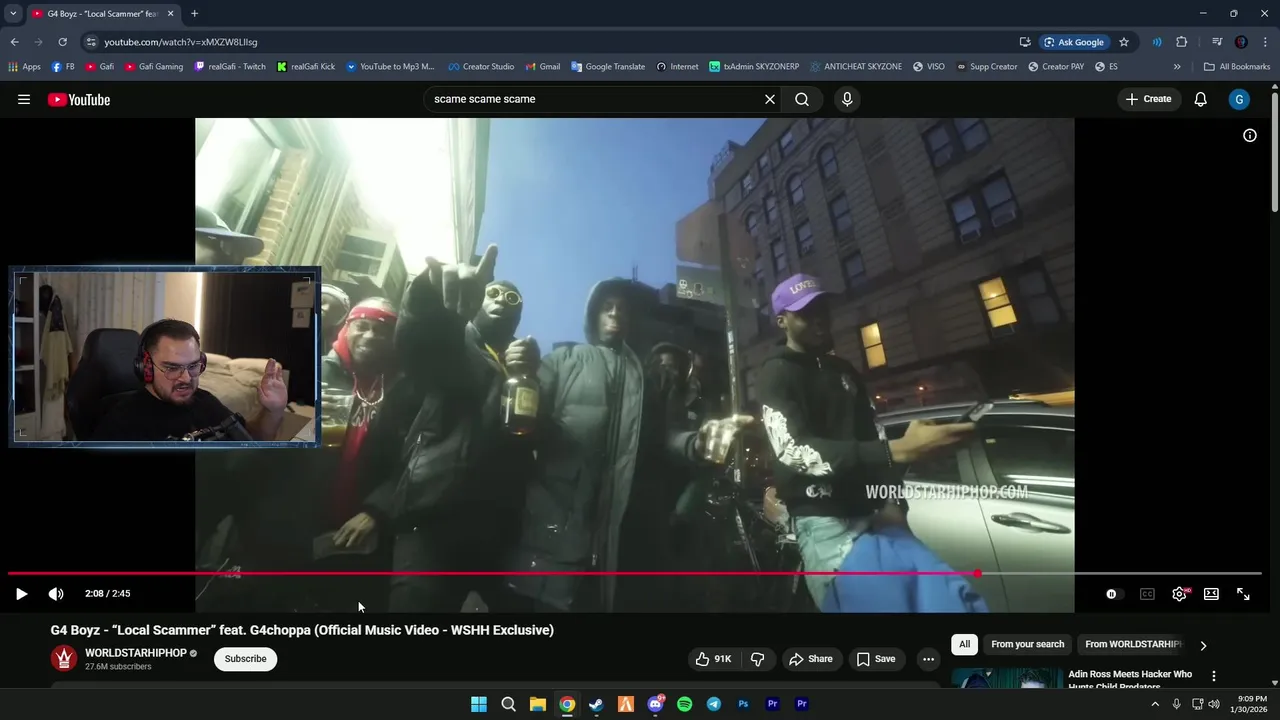1280x720 pixels.
Task: Open Steam from the taskbar
Action: pos(596,704)
